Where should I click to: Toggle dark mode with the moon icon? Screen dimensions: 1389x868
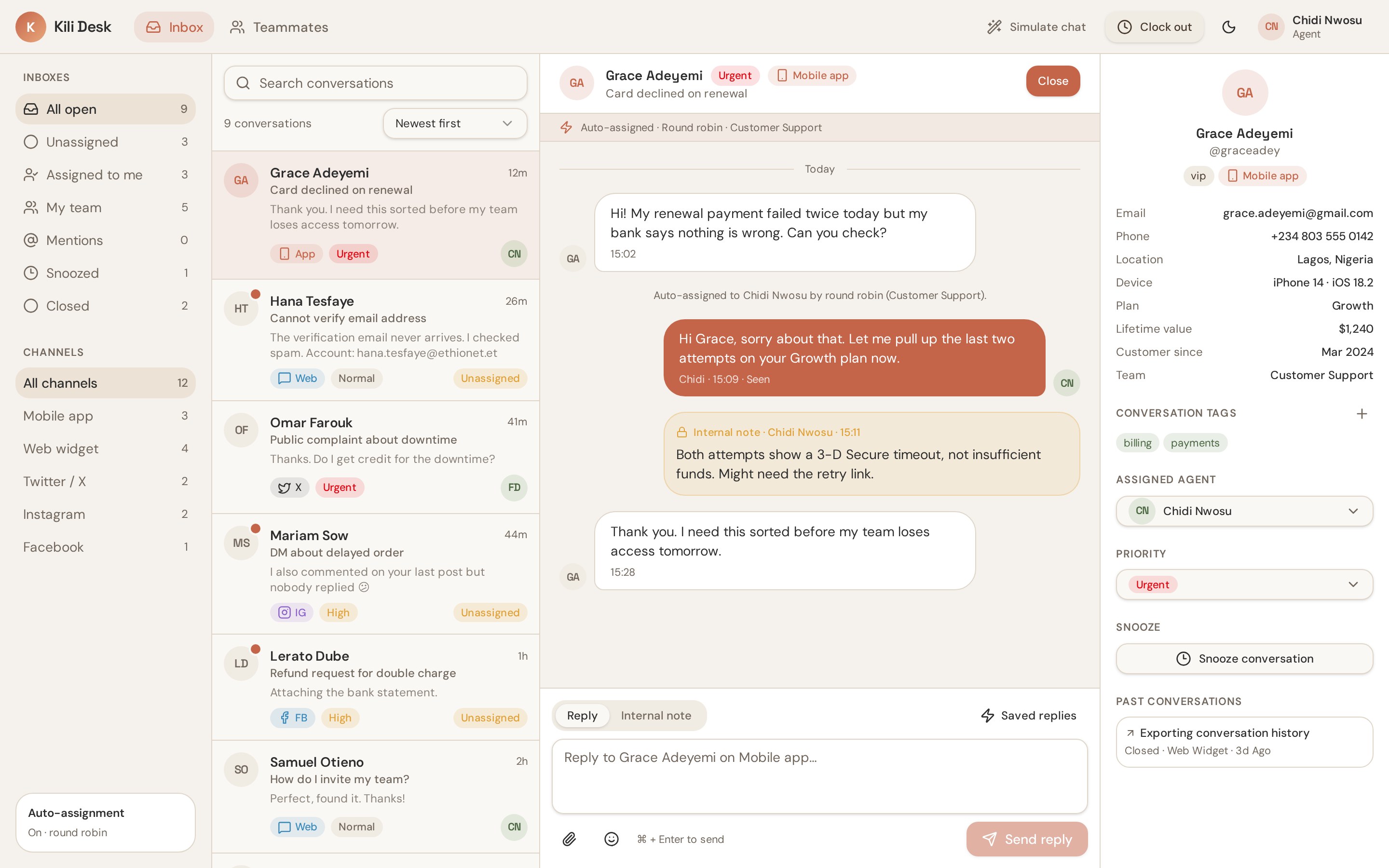tap(1228, 27)
